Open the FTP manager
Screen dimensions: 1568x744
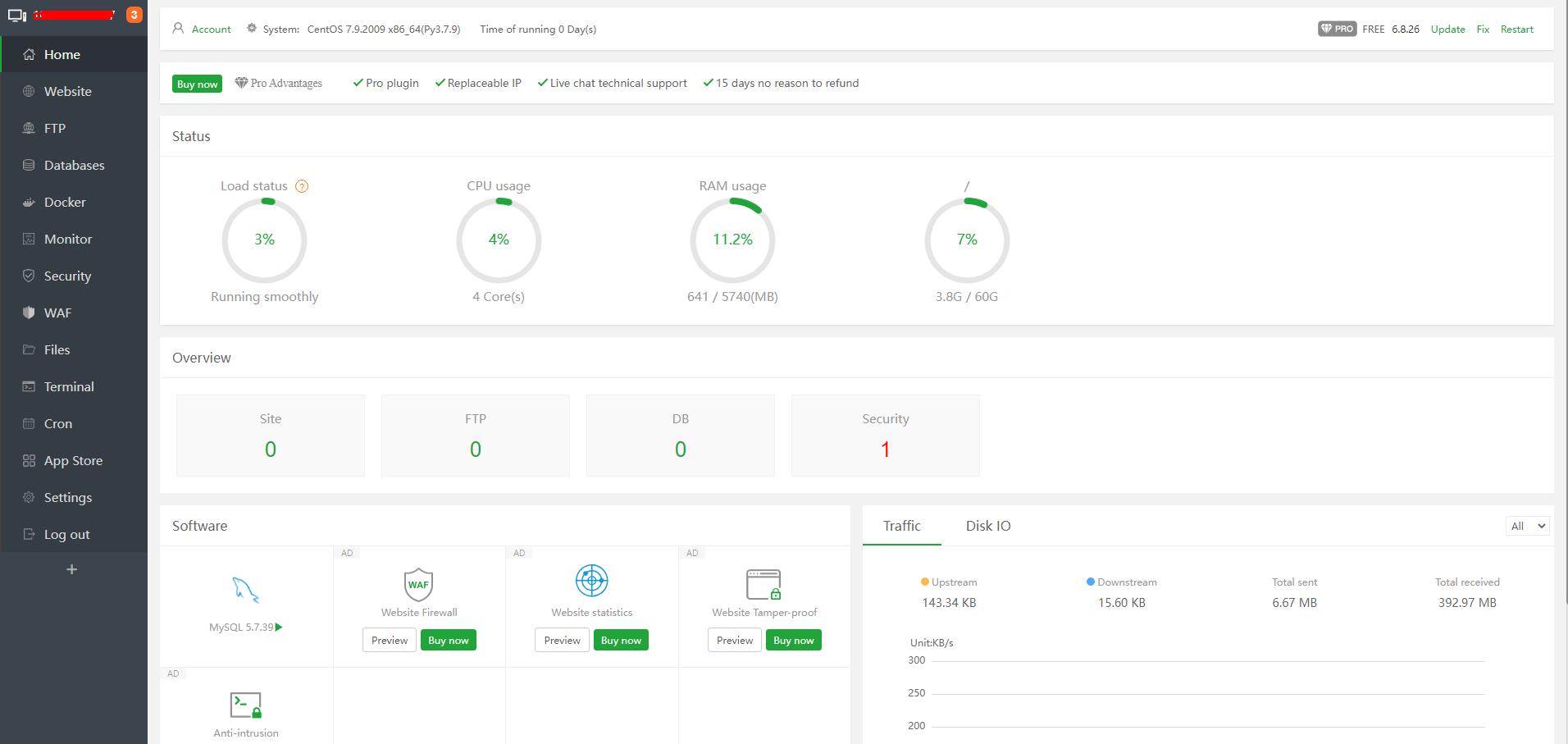[x=55, y=128]
